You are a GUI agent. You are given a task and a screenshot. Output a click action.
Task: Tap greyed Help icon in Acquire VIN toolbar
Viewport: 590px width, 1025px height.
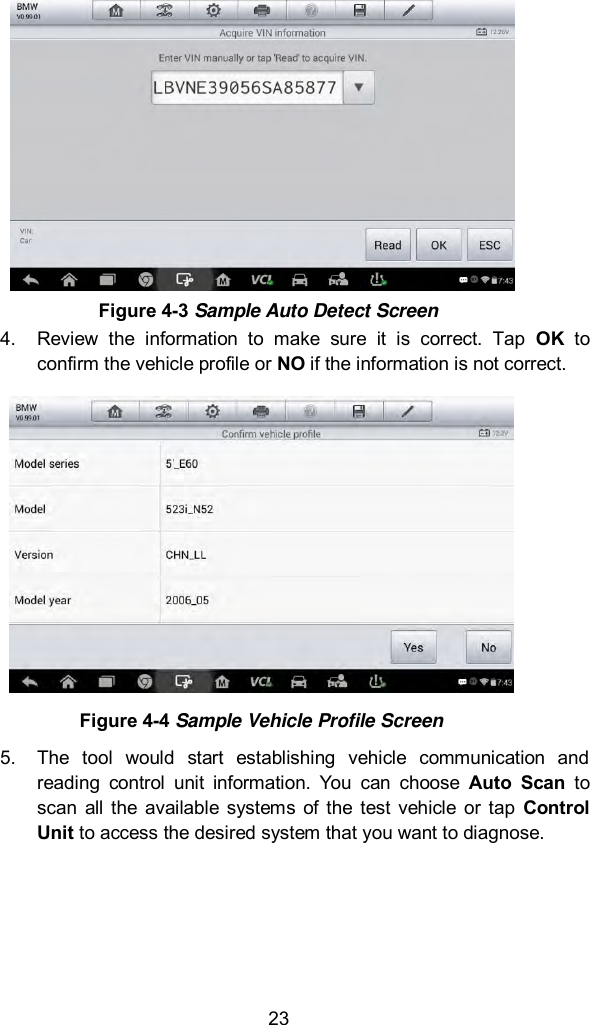click(311, 10)
